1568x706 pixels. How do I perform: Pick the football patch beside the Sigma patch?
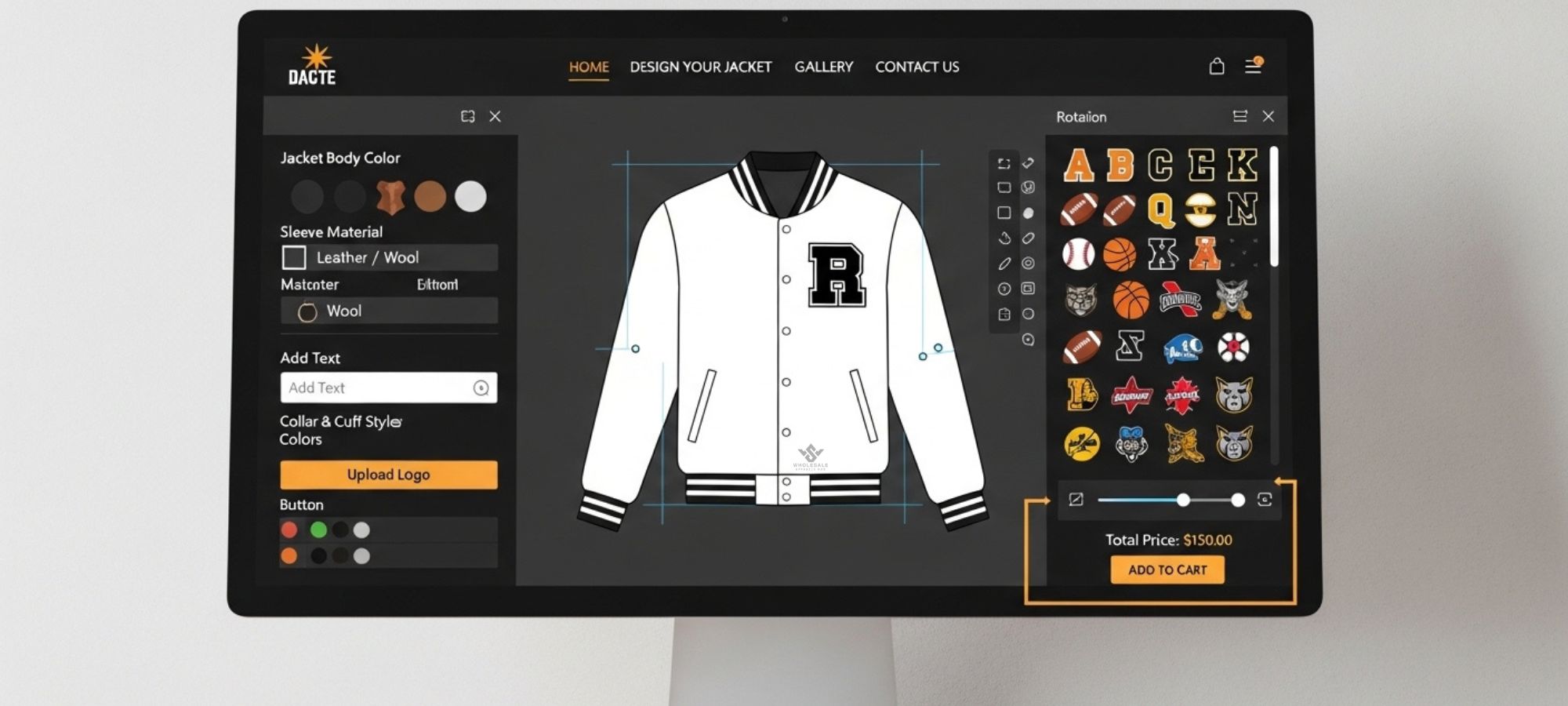[x=1083, y=347]
